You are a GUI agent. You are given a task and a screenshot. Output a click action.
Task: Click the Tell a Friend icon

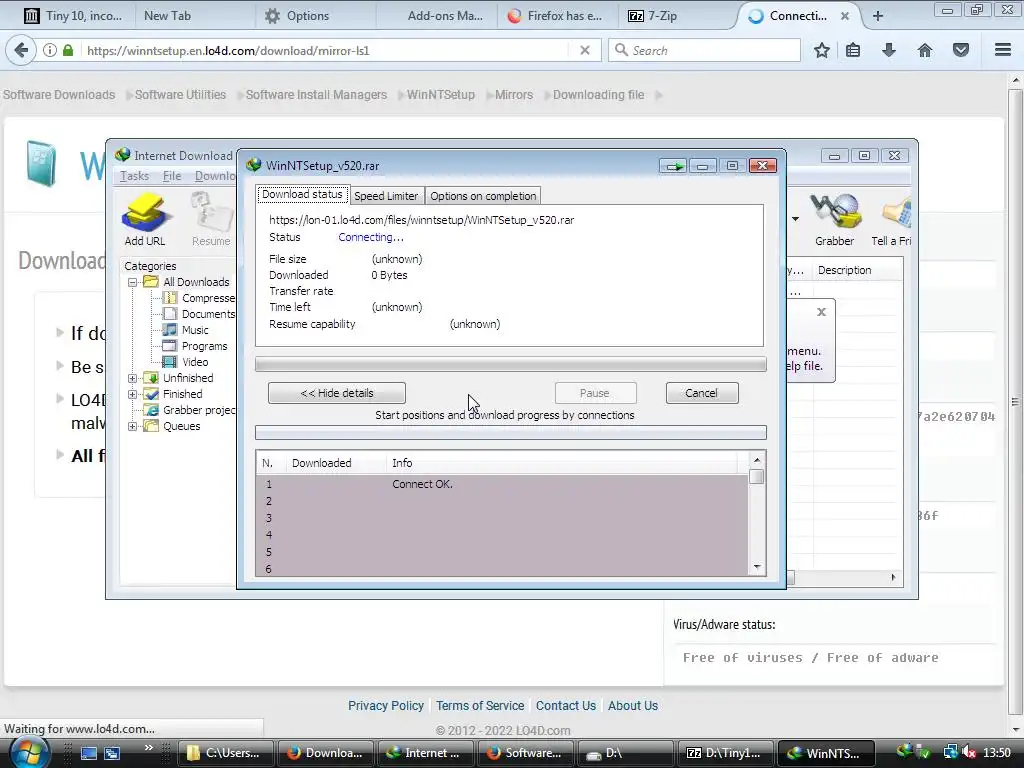pos(892,219)
